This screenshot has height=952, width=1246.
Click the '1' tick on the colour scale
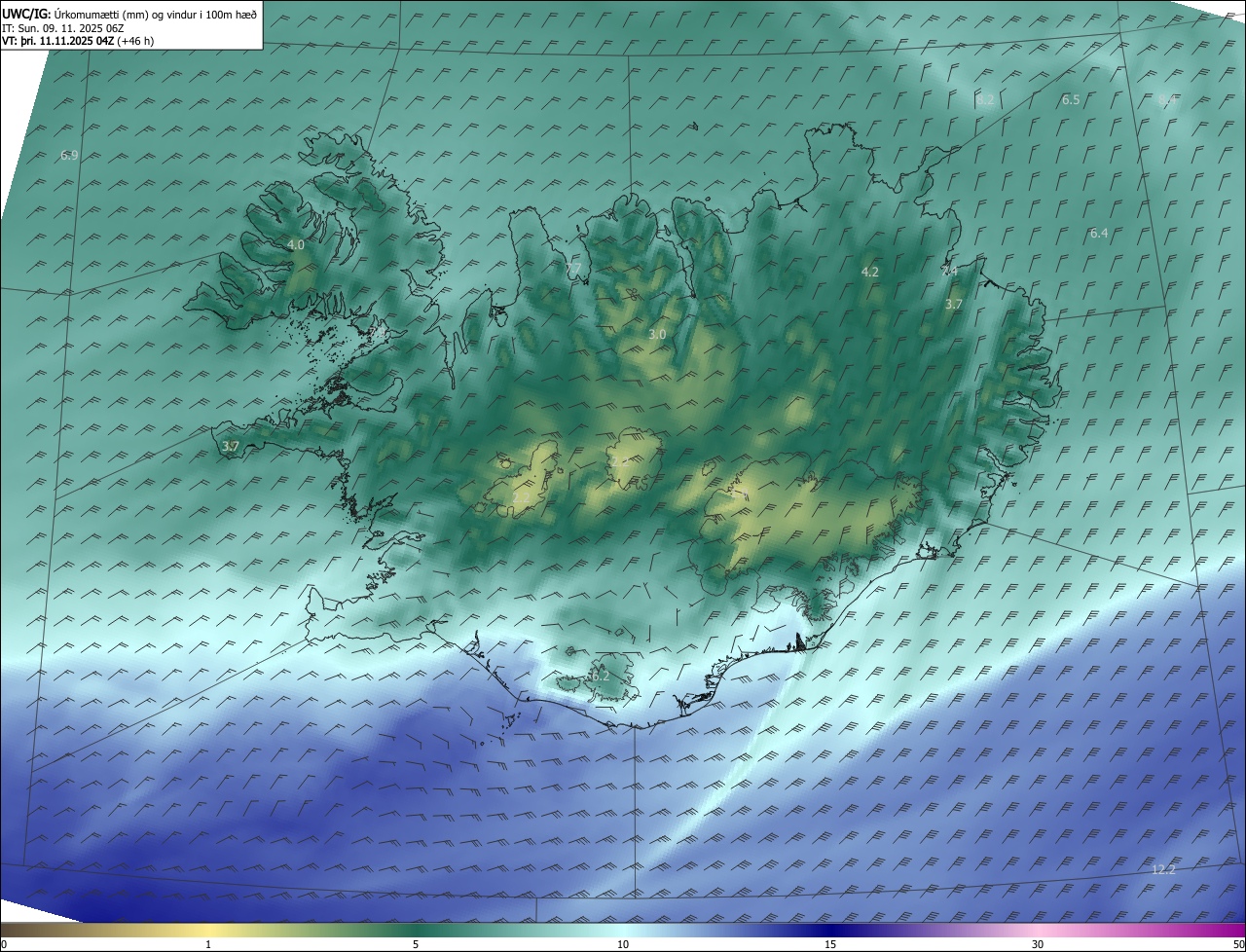[208, 944]
